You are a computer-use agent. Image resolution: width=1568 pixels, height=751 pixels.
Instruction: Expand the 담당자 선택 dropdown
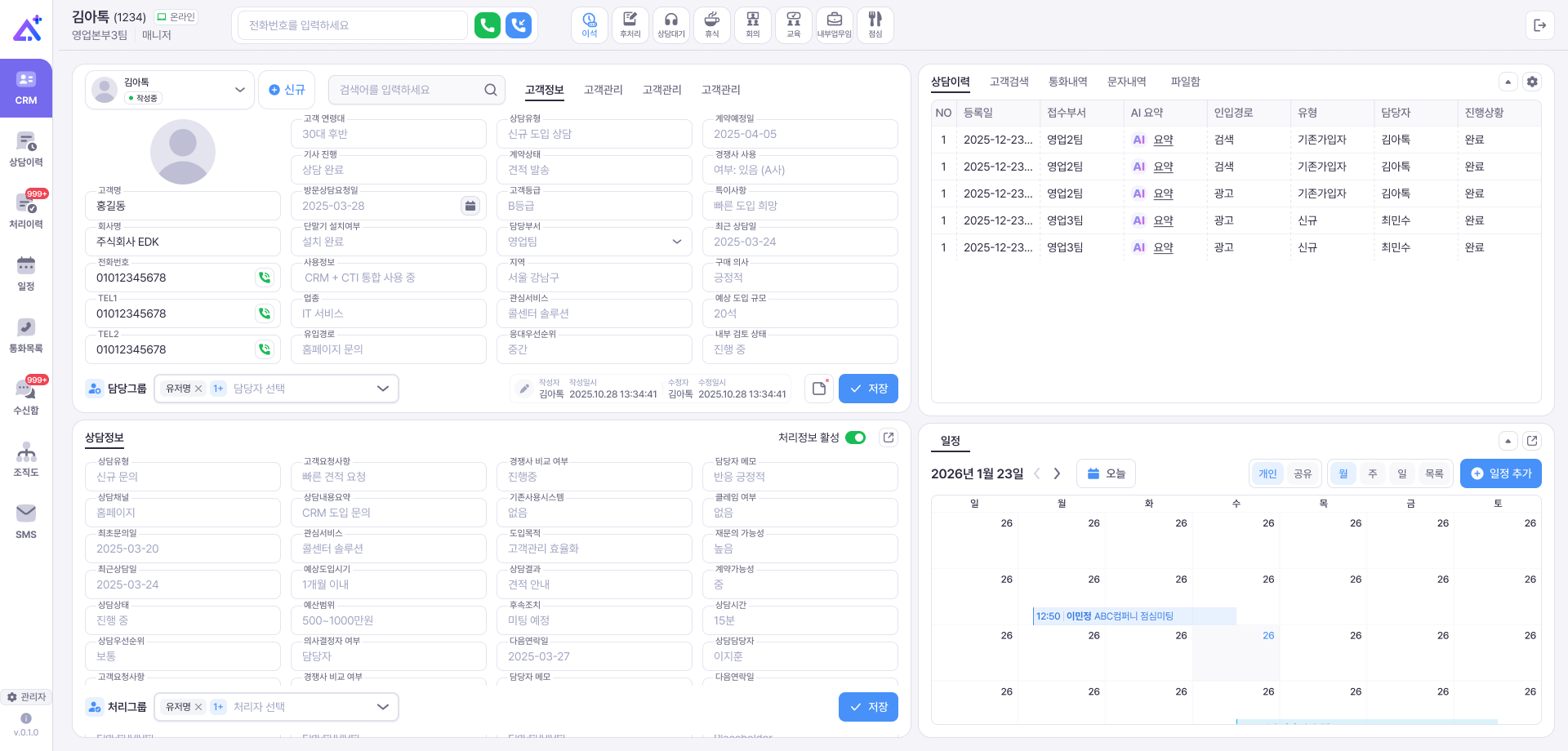[x=382, y=389]
